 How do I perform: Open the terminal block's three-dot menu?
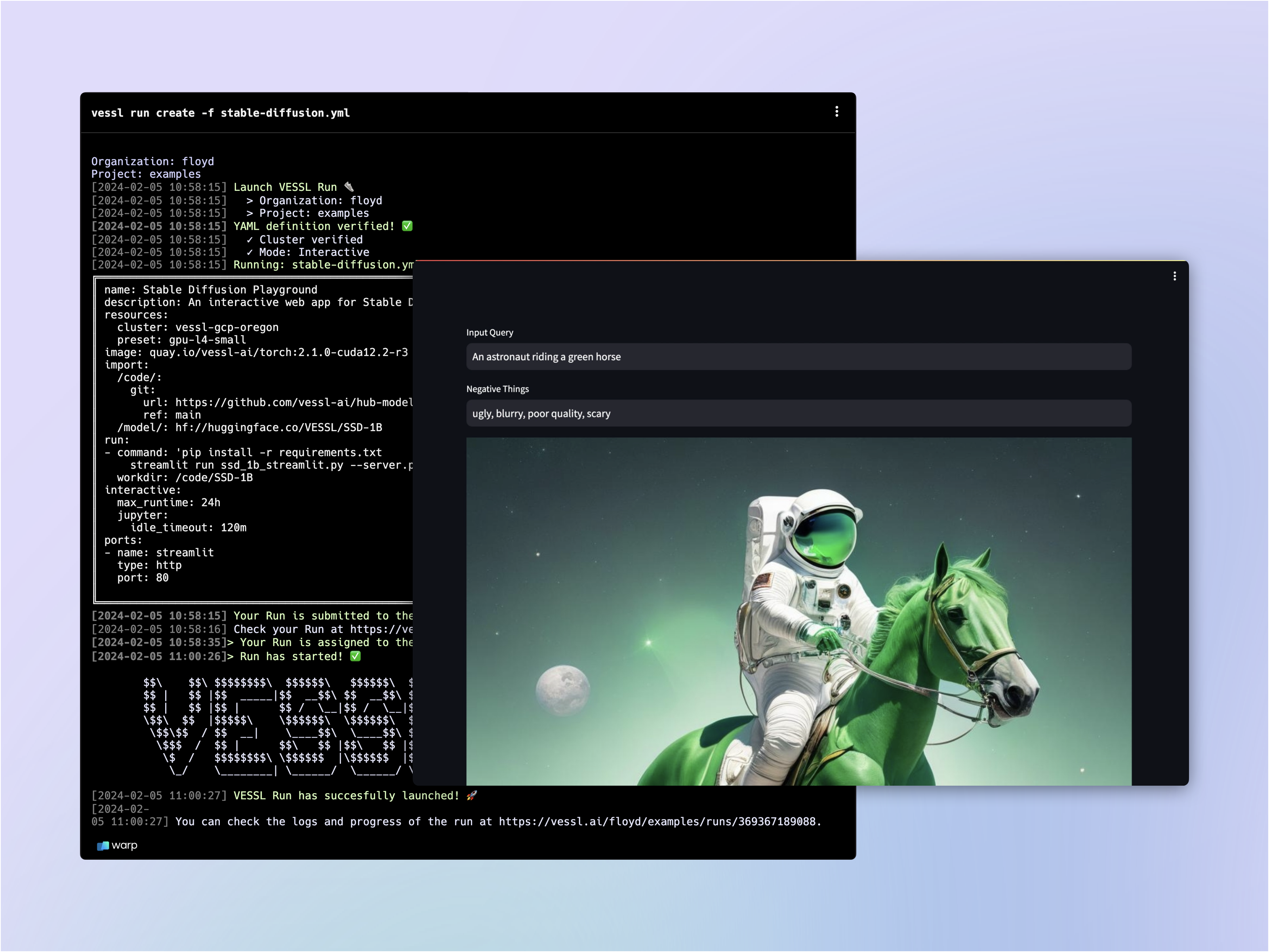point(836,112)
